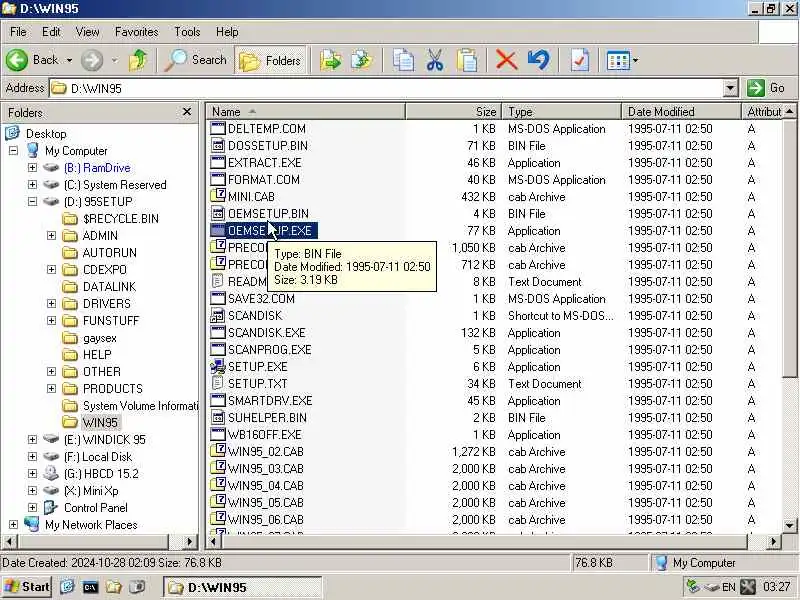Sort by the Type column header
The height and width of the screenshot is (600, 800).
tap(562, 112)
